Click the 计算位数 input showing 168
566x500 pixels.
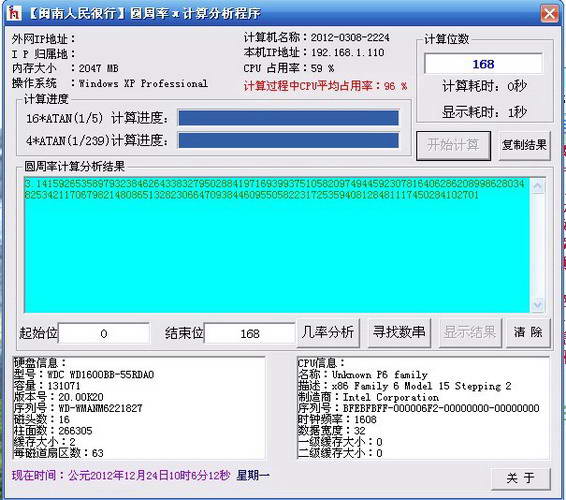tap(483, 64)
